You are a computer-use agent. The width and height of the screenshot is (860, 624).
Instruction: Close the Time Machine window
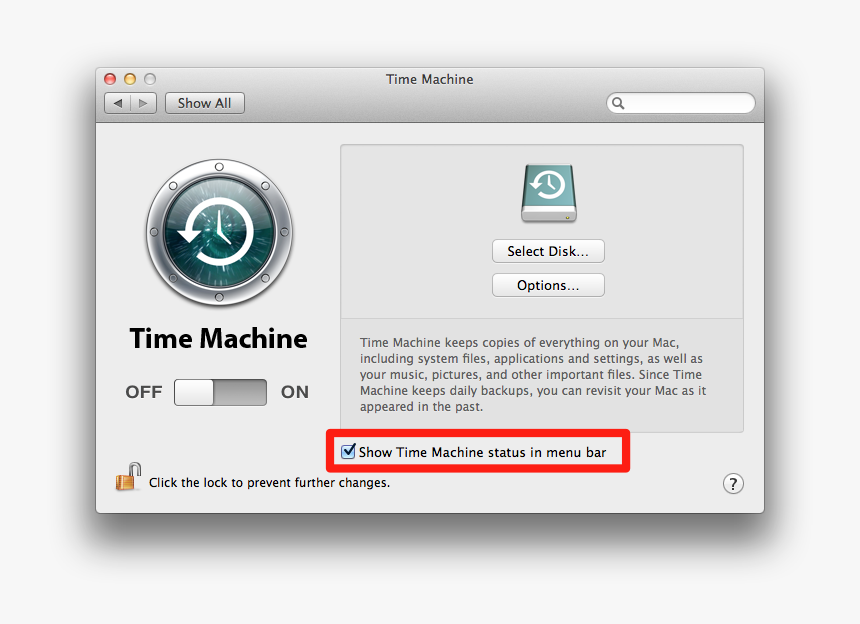click(110, 79)
